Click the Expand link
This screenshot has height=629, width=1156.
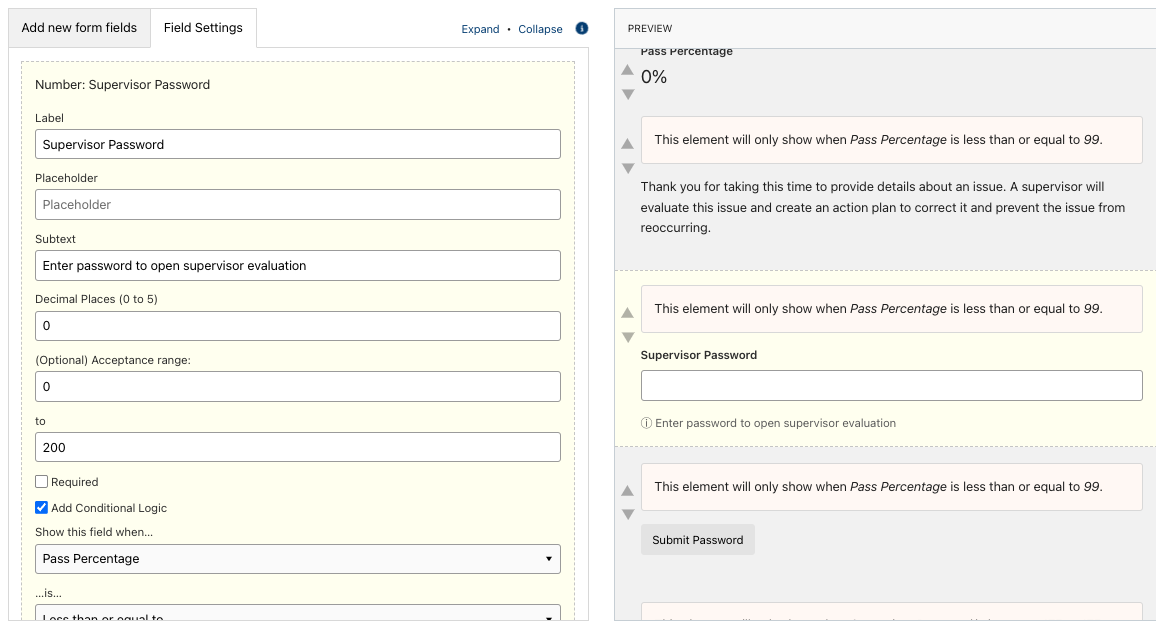tap(480, 29)
